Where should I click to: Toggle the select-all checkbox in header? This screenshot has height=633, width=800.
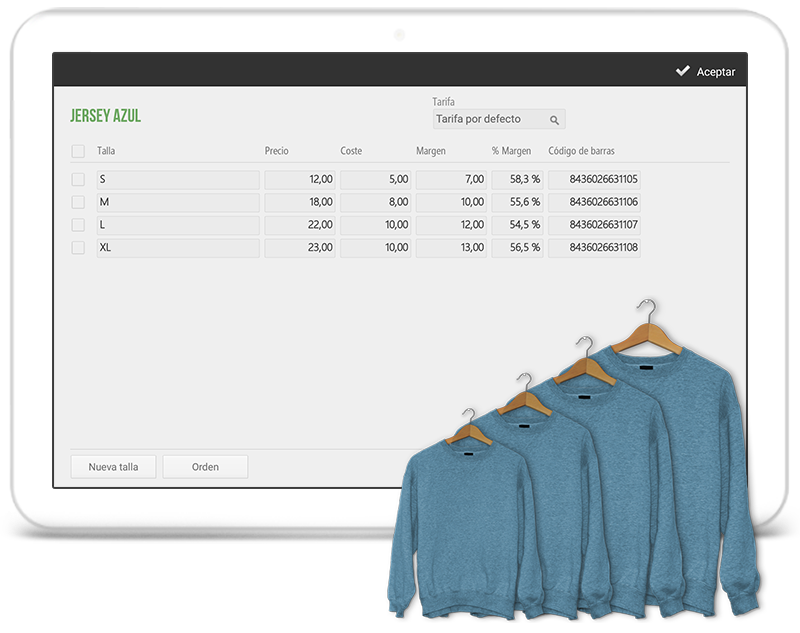coord(78,151)
